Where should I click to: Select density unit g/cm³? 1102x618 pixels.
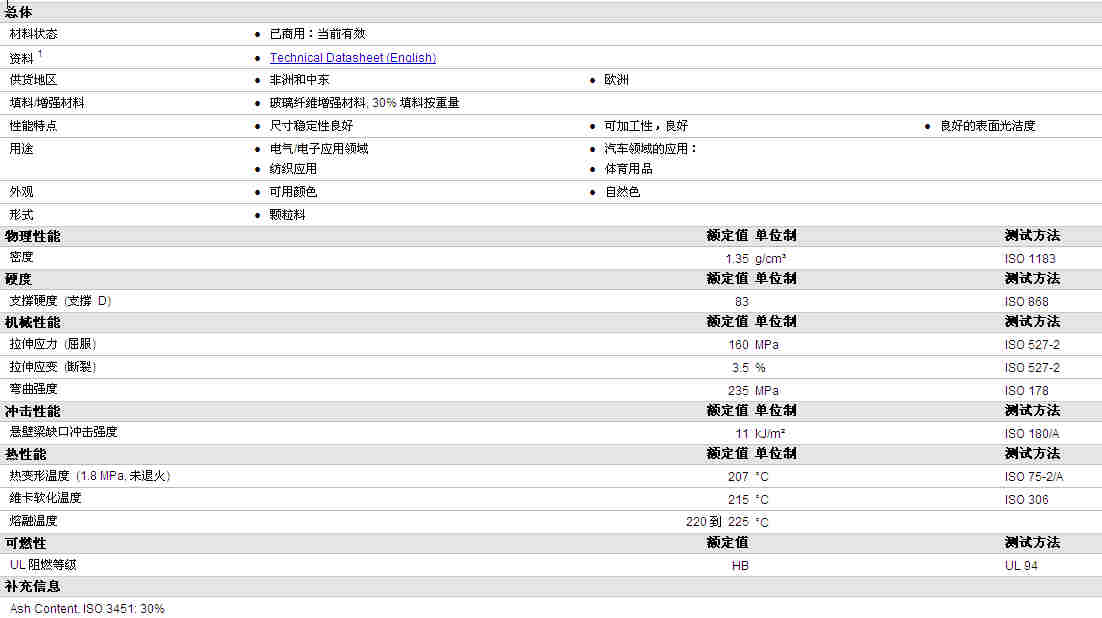click(770, 259)
